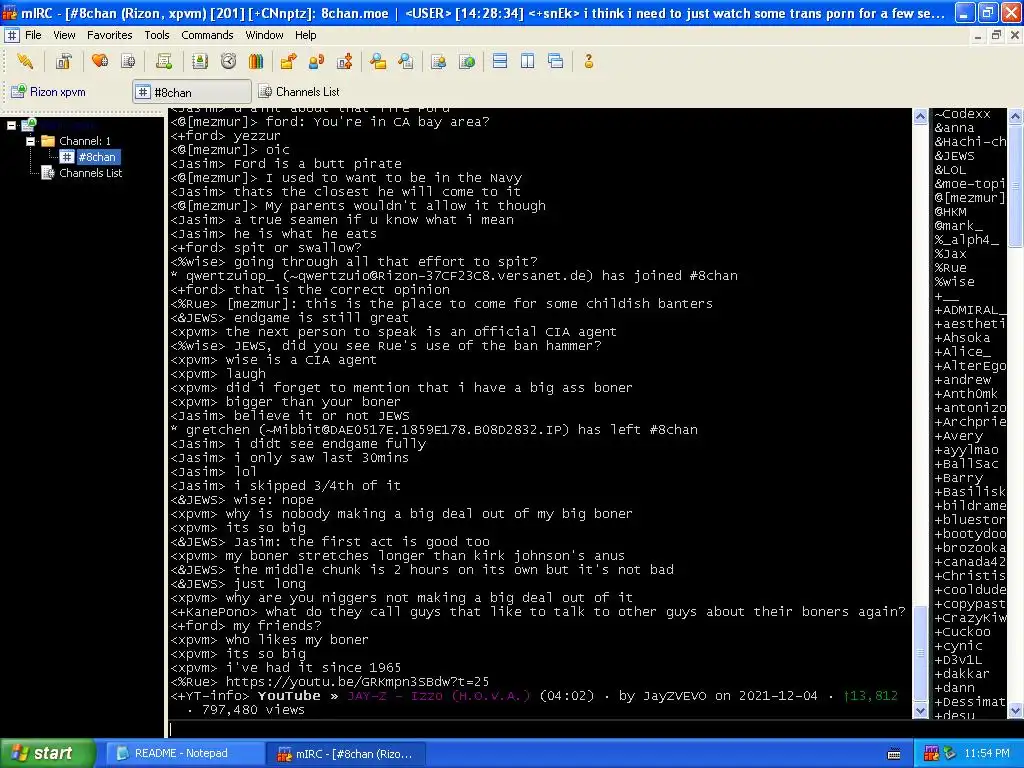The height and width of the screenshot is (768, 1024).
Task: Open the Help menu
Action: [306, 35]
